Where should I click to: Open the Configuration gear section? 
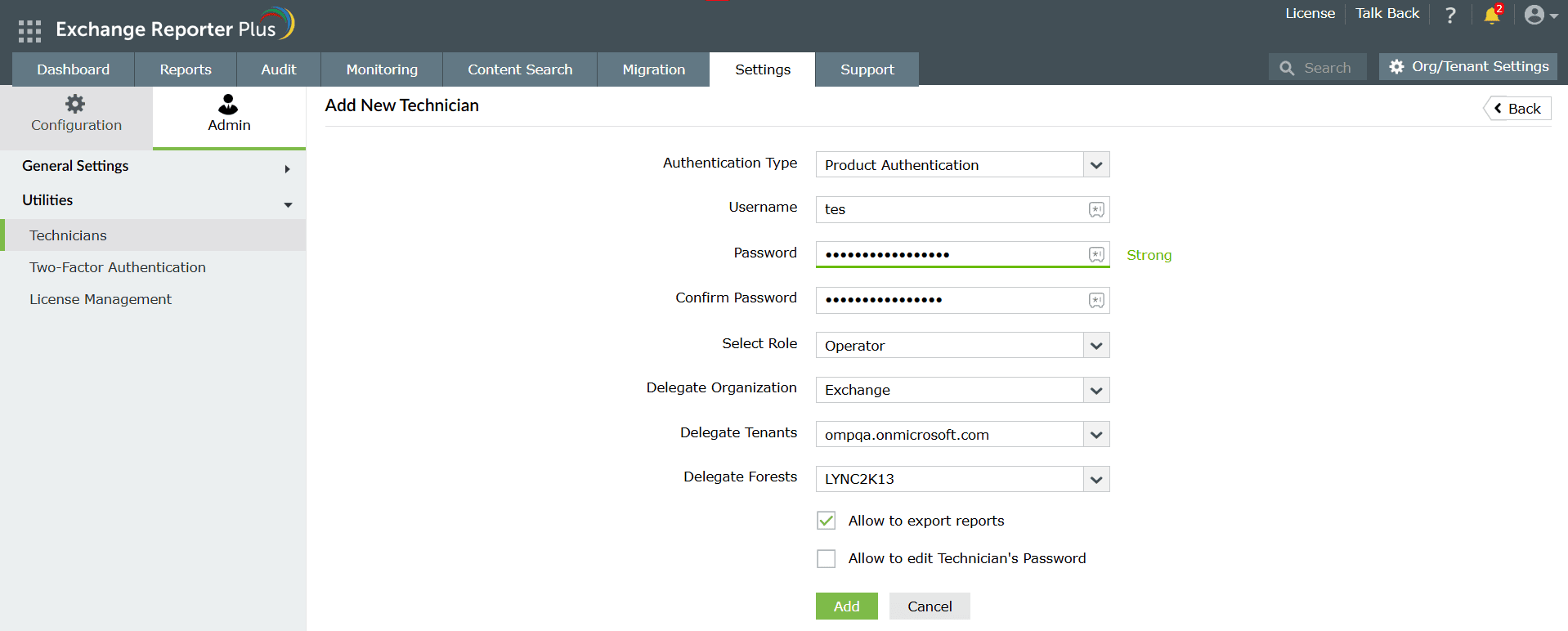click(76, 114)
